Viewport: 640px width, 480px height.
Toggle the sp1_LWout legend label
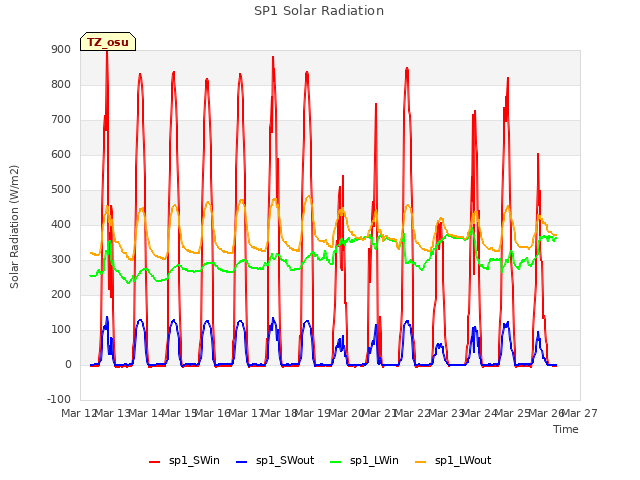click(463, 460)
